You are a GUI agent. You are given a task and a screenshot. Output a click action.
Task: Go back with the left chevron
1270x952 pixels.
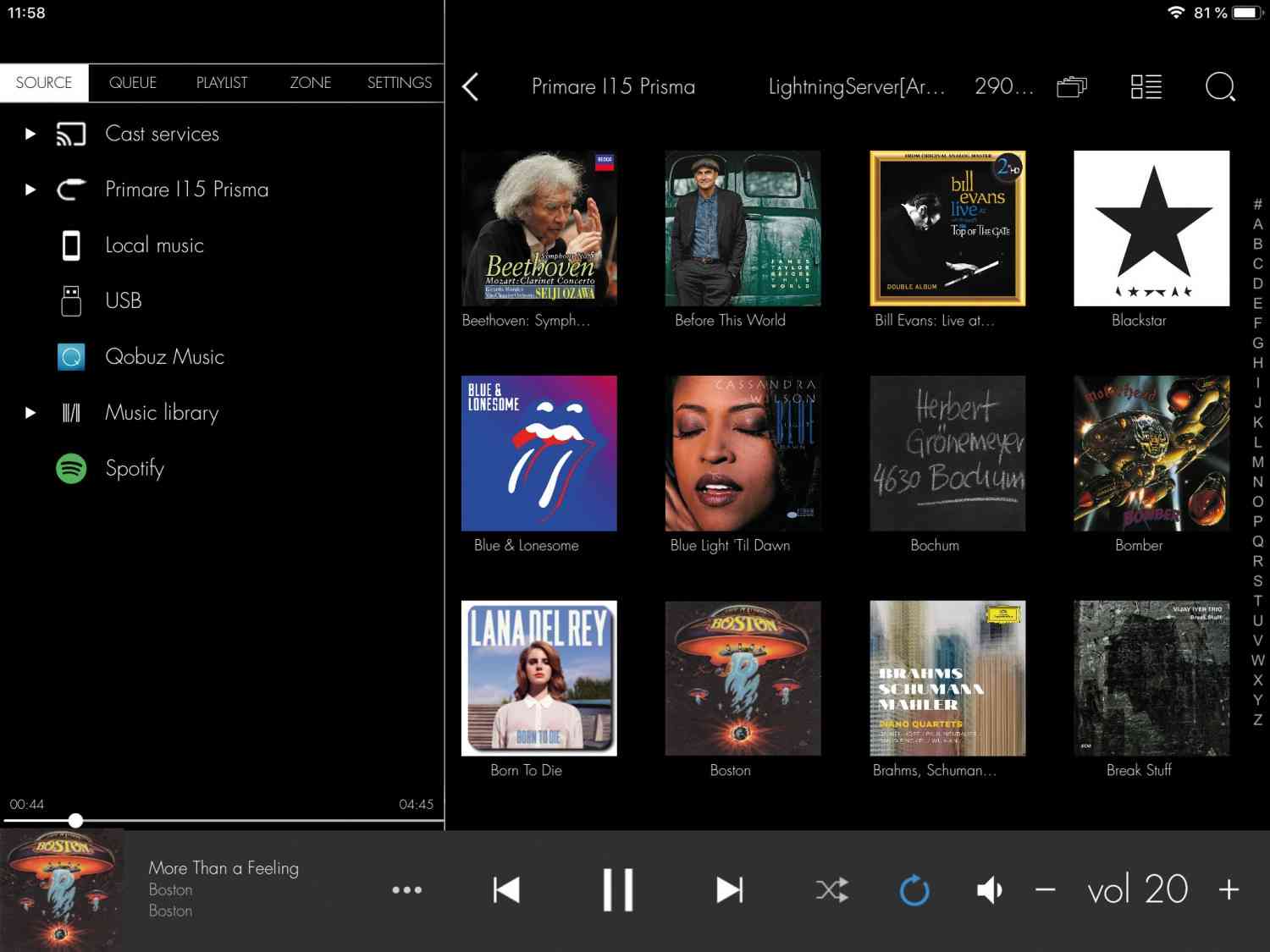coord(471,86)
